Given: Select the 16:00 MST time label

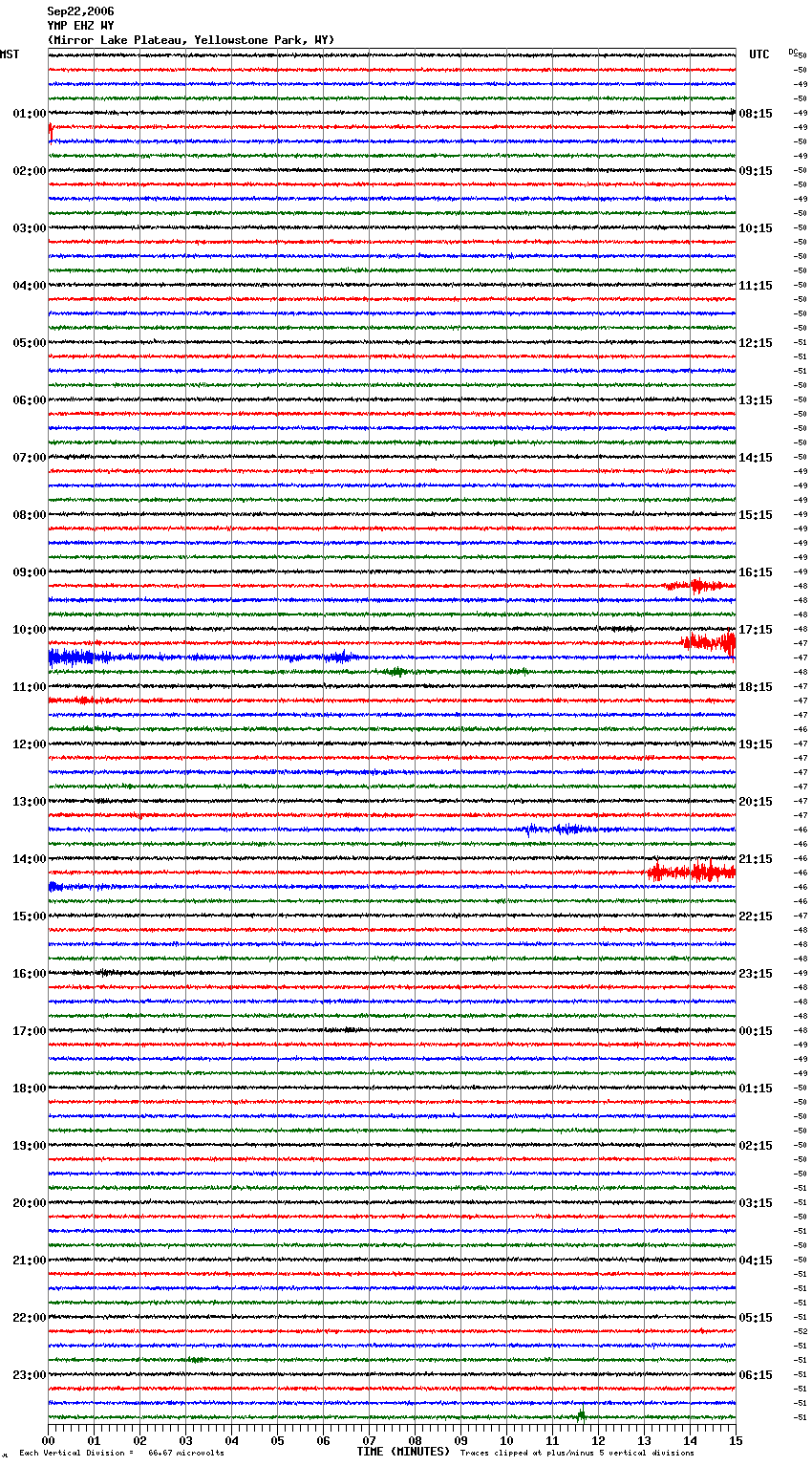Looking at the screenshot, I should [x=30, y=974].
